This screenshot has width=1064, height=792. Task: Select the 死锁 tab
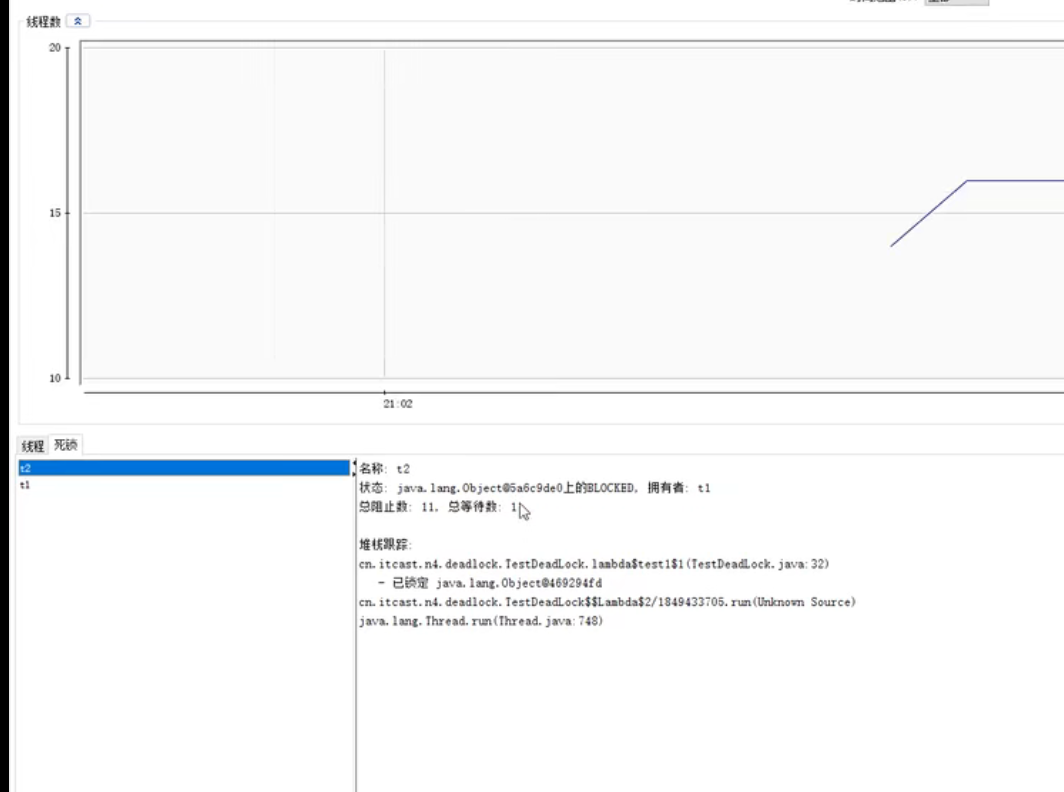[x=66, y=445]
